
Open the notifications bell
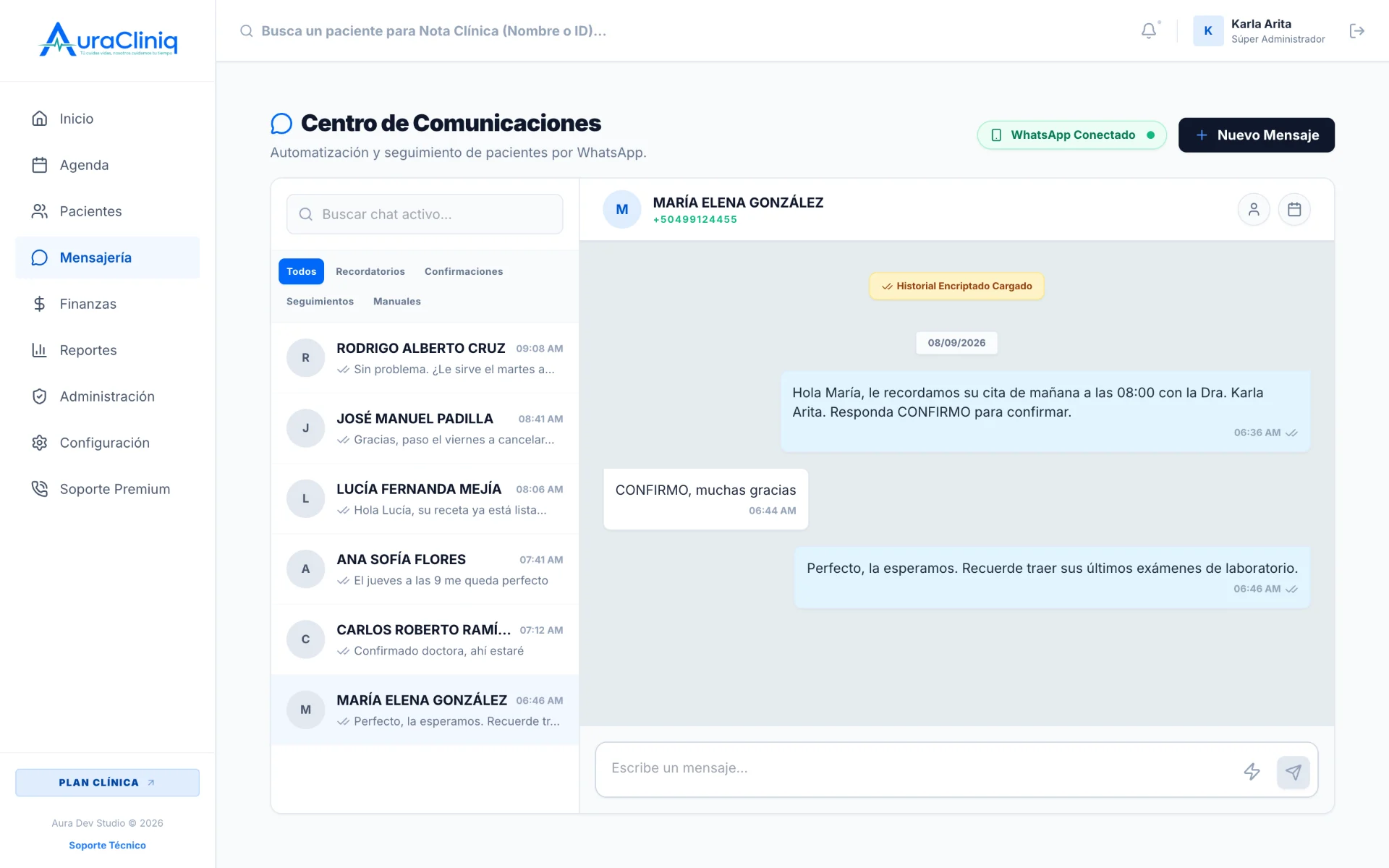[1148, 30]
